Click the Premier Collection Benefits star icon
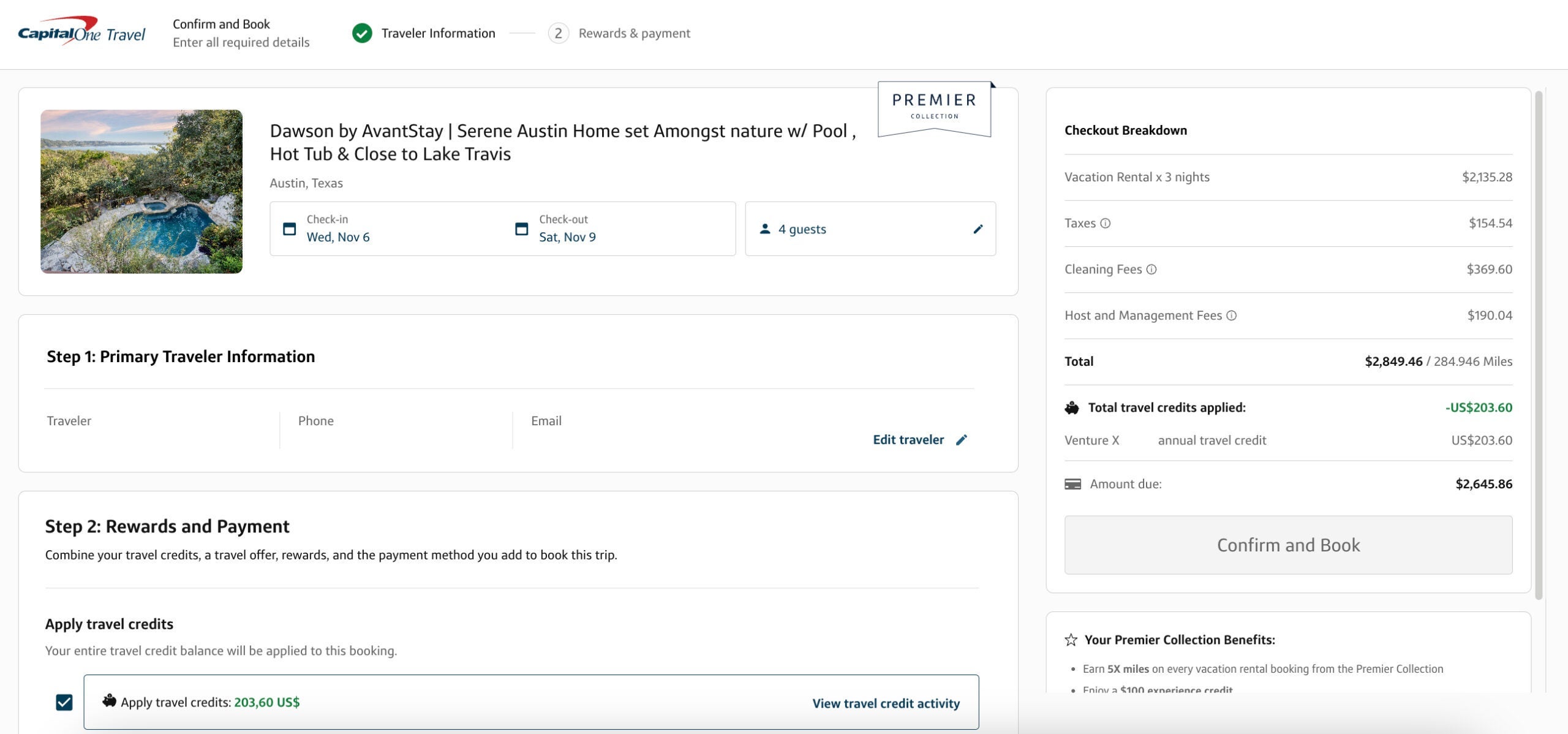1568x734 pixels. coord(1071,640)
